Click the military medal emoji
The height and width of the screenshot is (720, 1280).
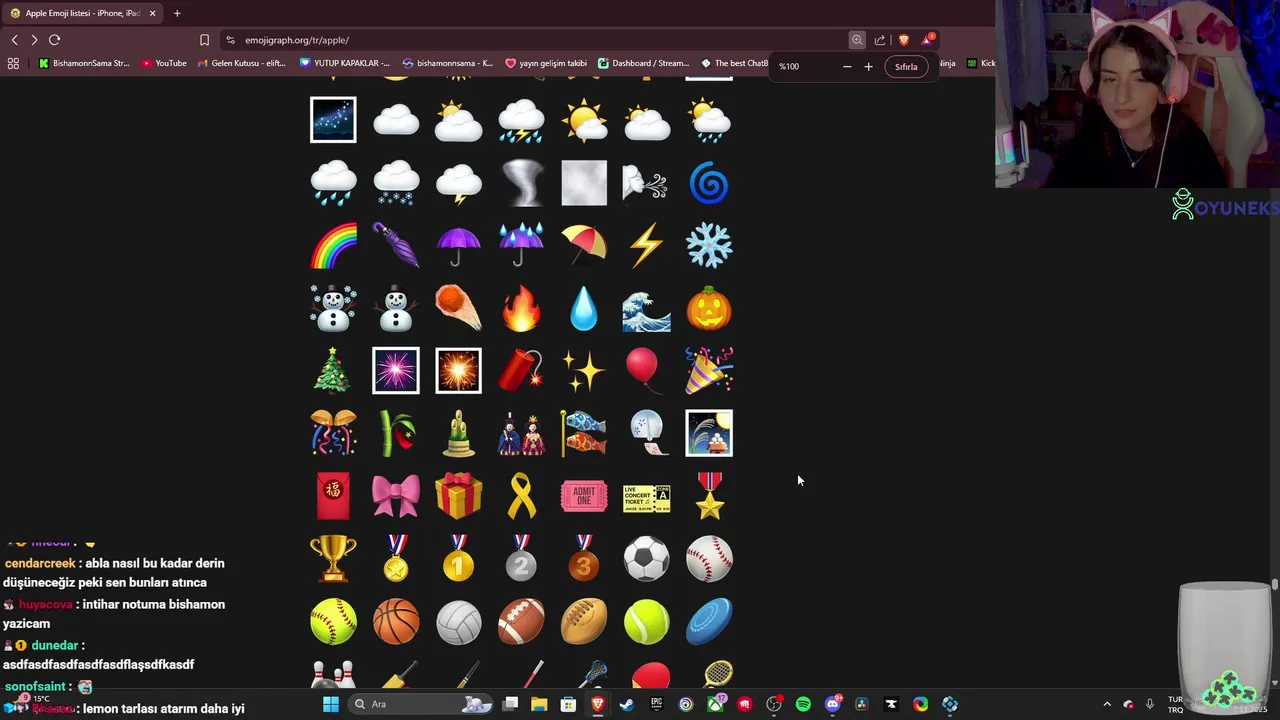tap(709, 496)
